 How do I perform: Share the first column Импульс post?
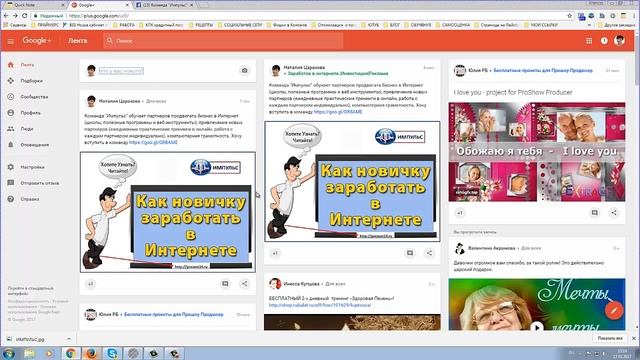pos(244,284)
